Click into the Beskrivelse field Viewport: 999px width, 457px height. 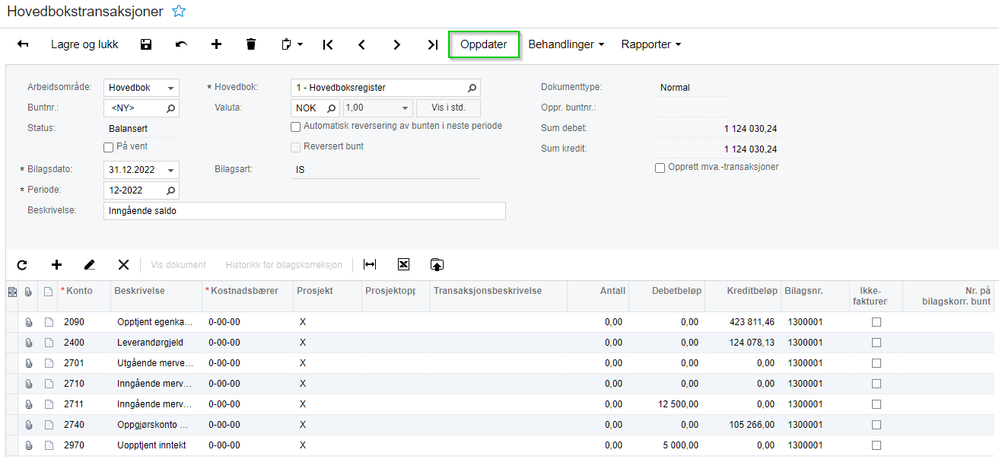pos(304,211)
